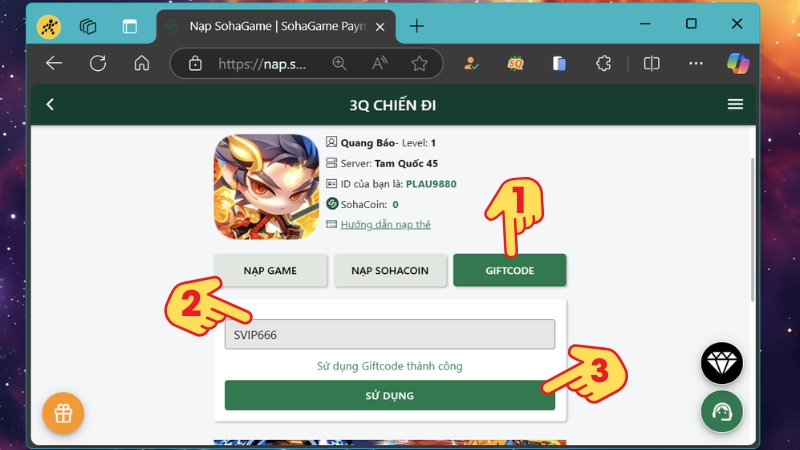Click the SohaCoin balance 0
Image resolution: width=800 pixels, height=450 pixels.
(395, 204)
